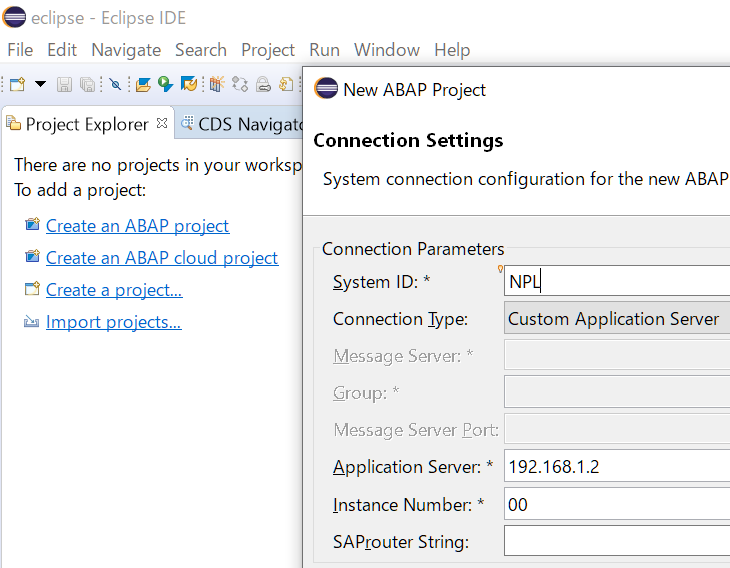This screenshot has width=730, height=568.
Task: Open the Project menu
Action: point(268,50)
